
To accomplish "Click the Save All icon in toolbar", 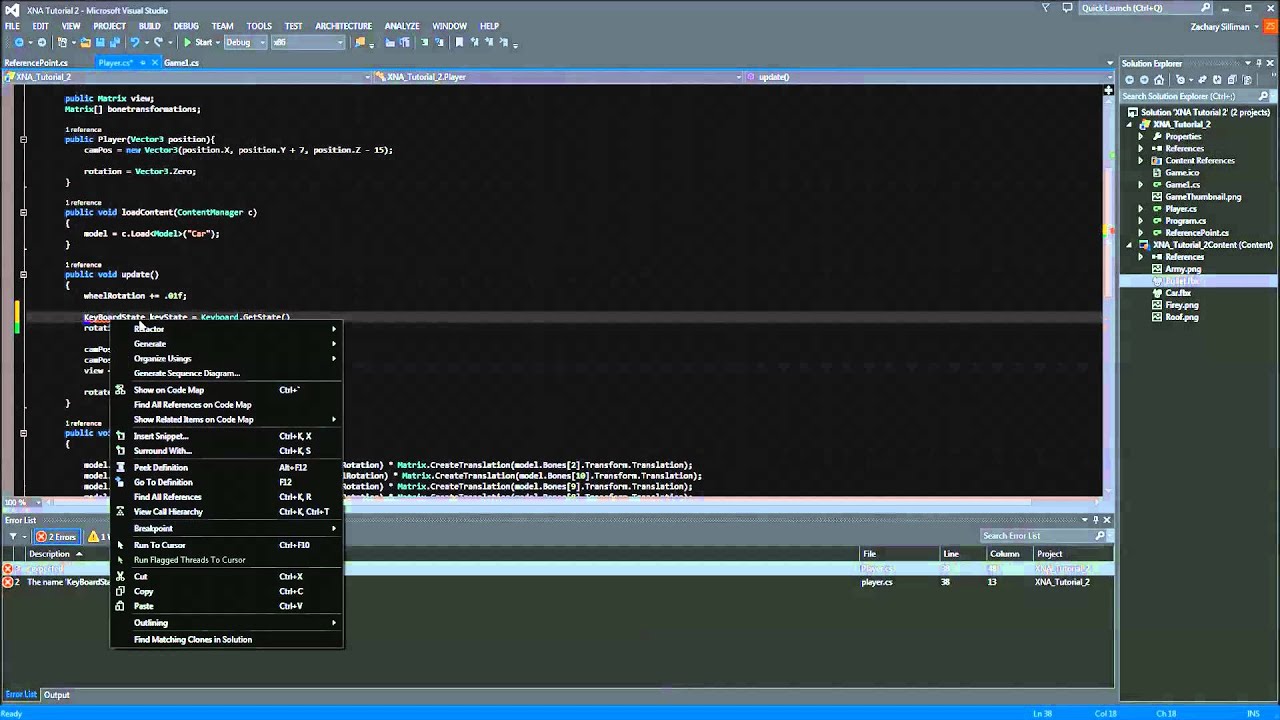I will 114,43.
